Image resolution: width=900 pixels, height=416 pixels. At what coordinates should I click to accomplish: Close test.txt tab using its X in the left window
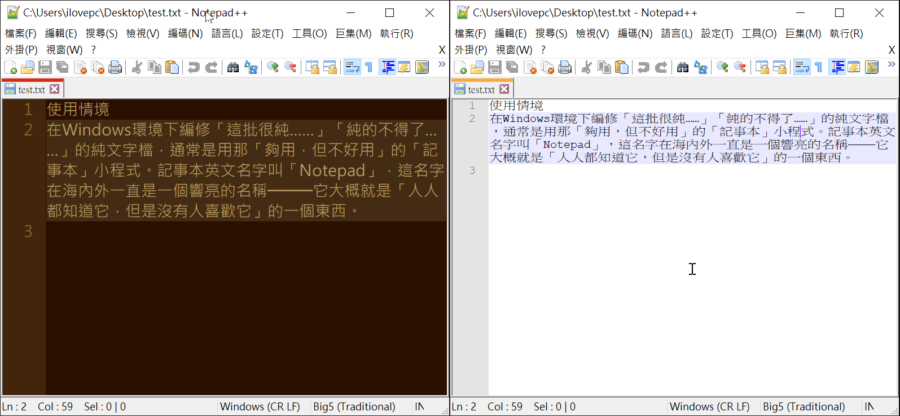[x=55, y=89]
